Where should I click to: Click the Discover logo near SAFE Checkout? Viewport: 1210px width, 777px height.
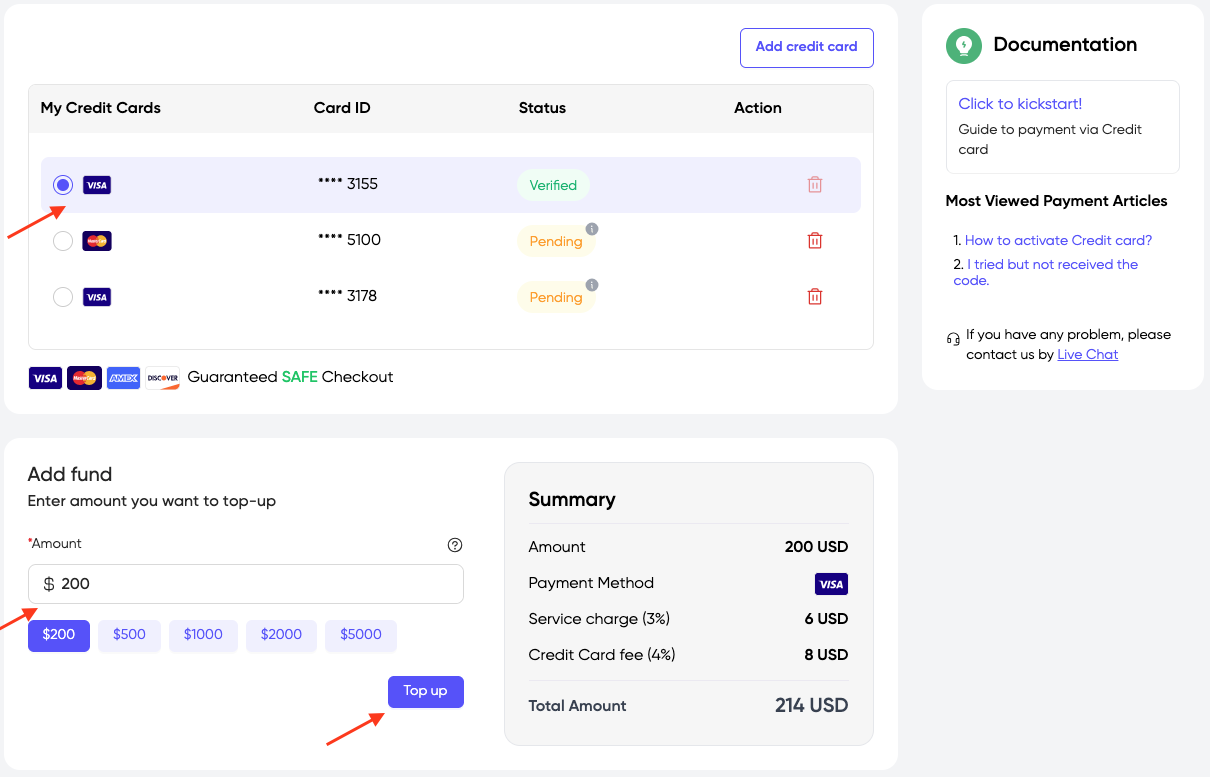161,378
